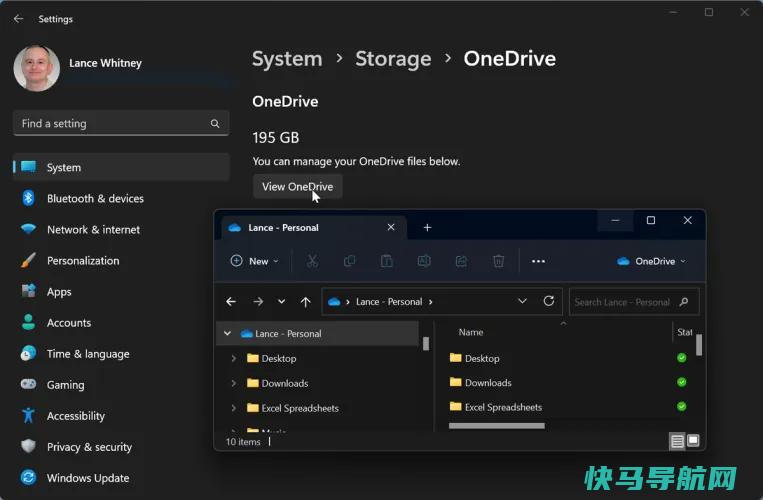Click the Cut scissors icon
This screenshot has height=500, width=763.
pyautogui.click(x=312, y=261)
